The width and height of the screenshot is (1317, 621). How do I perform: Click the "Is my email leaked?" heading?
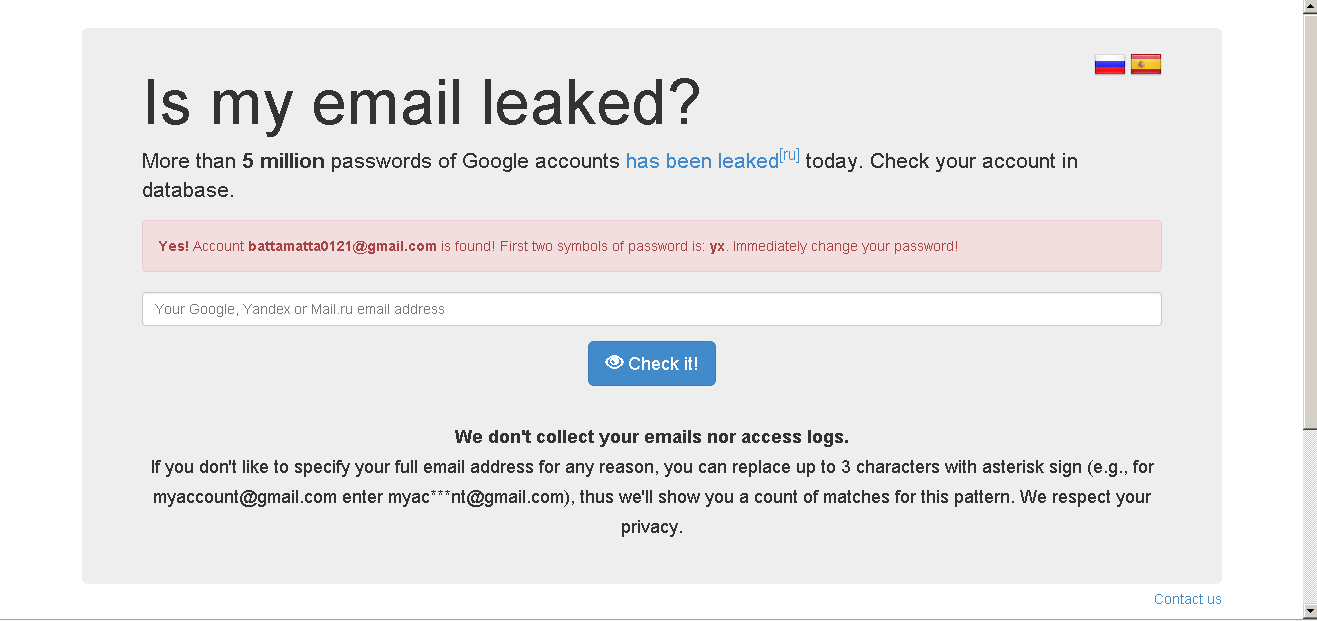(422, 102)
